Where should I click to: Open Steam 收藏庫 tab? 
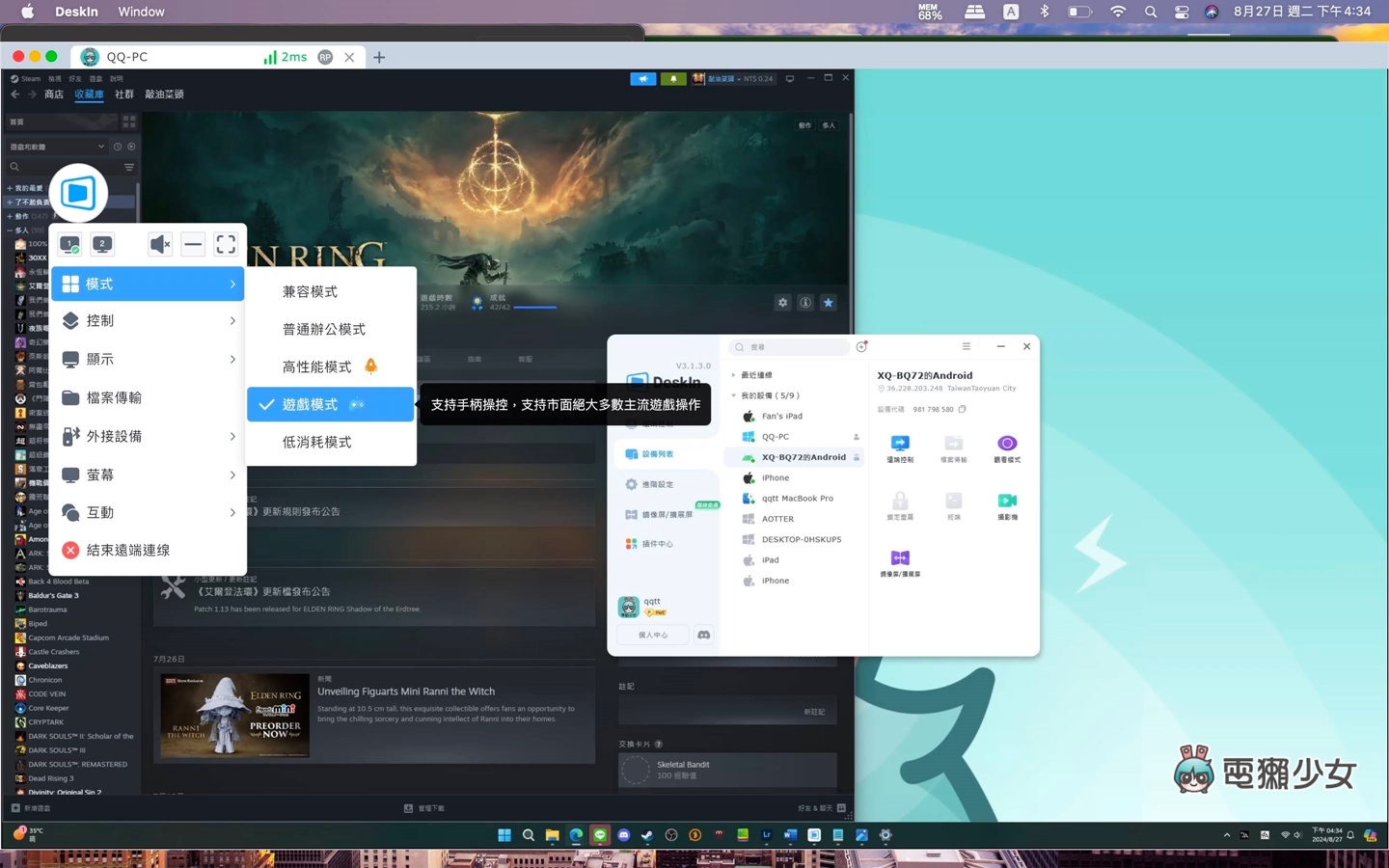click(89, 95)
